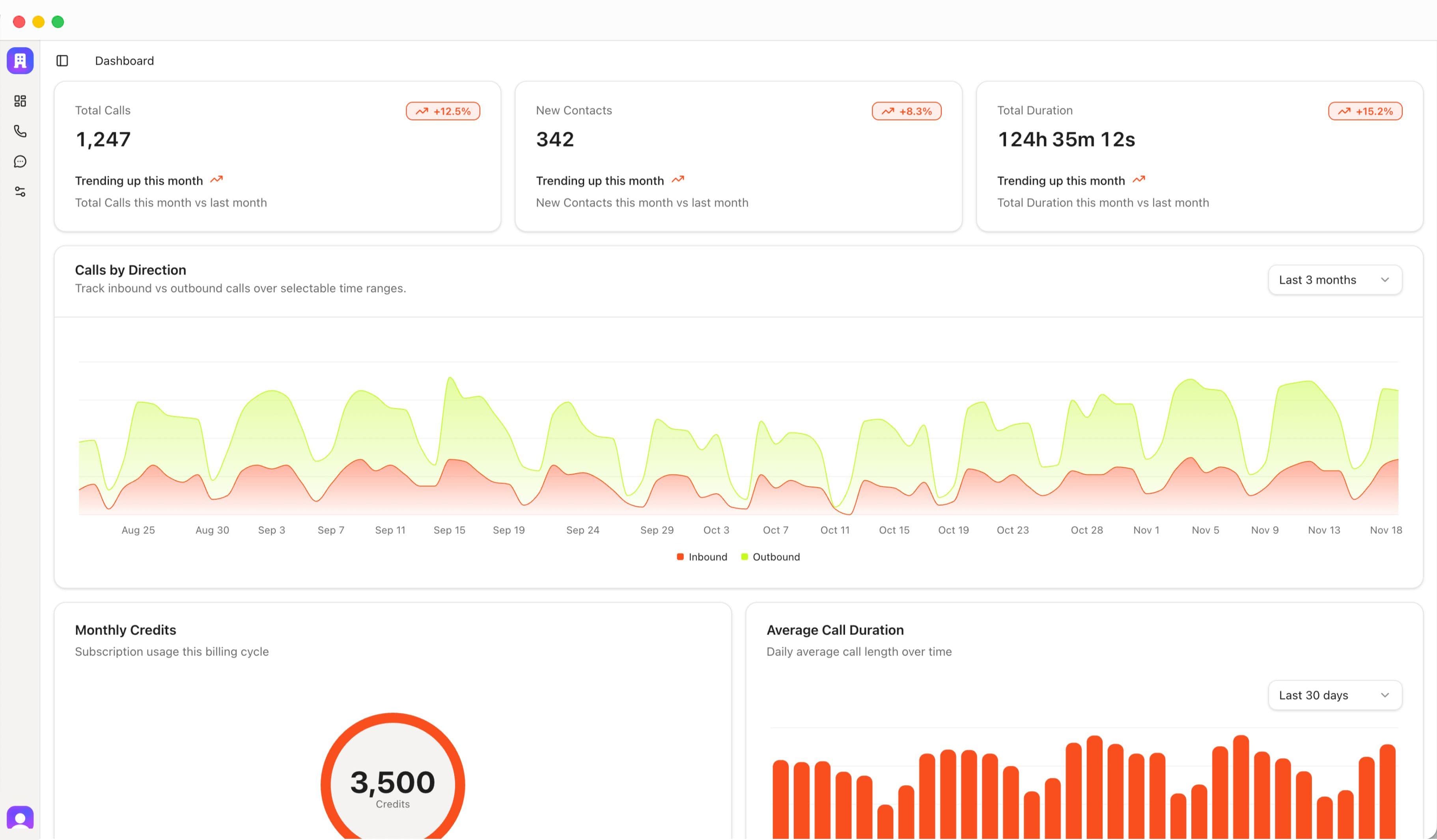Toggle the sidebar panel icon

62,60
